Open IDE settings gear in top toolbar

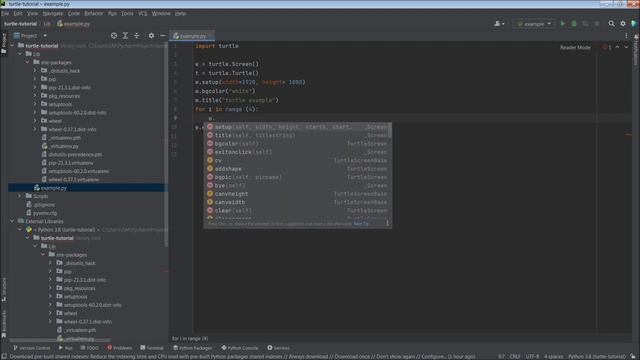point(623,24)
